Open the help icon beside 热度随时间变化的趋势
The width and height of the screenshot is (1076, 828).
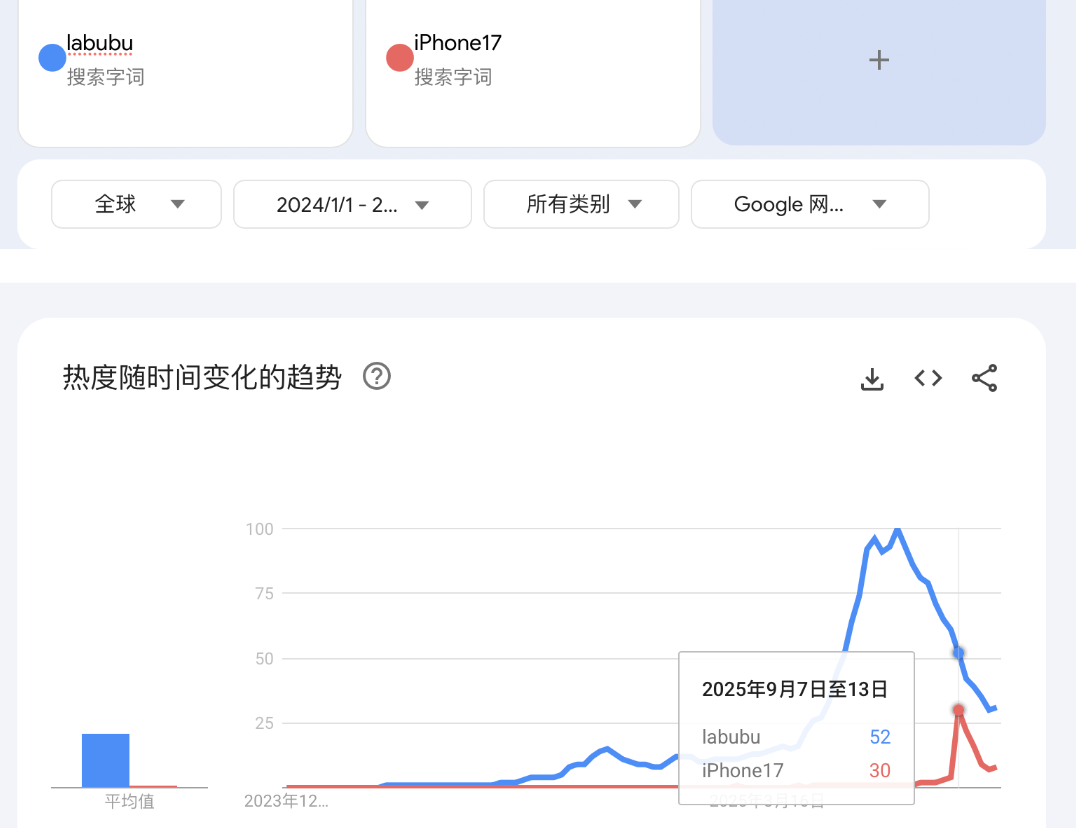tap(377, 377)
